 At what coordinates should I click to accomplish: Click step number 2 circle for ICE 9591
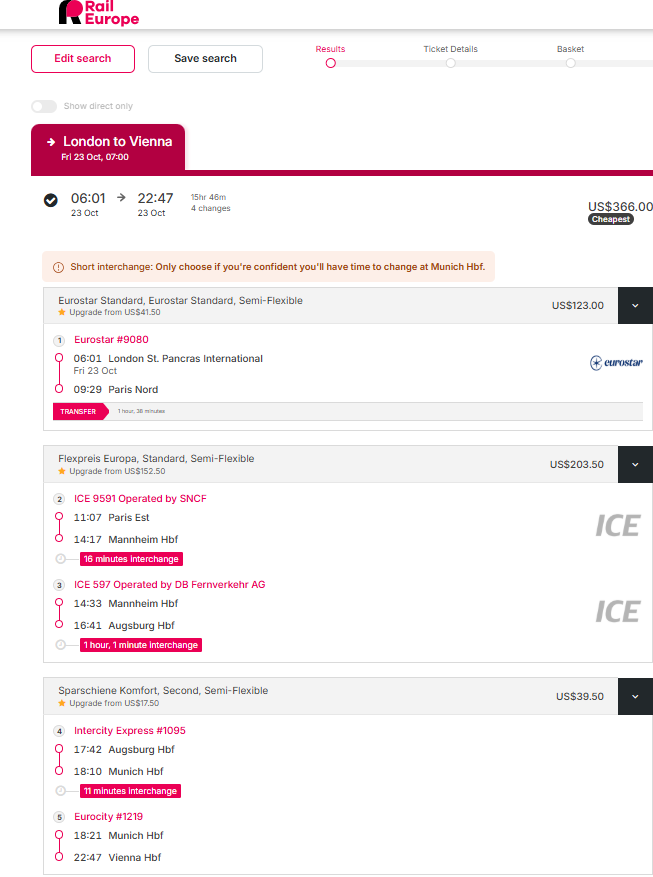point(59,499)
